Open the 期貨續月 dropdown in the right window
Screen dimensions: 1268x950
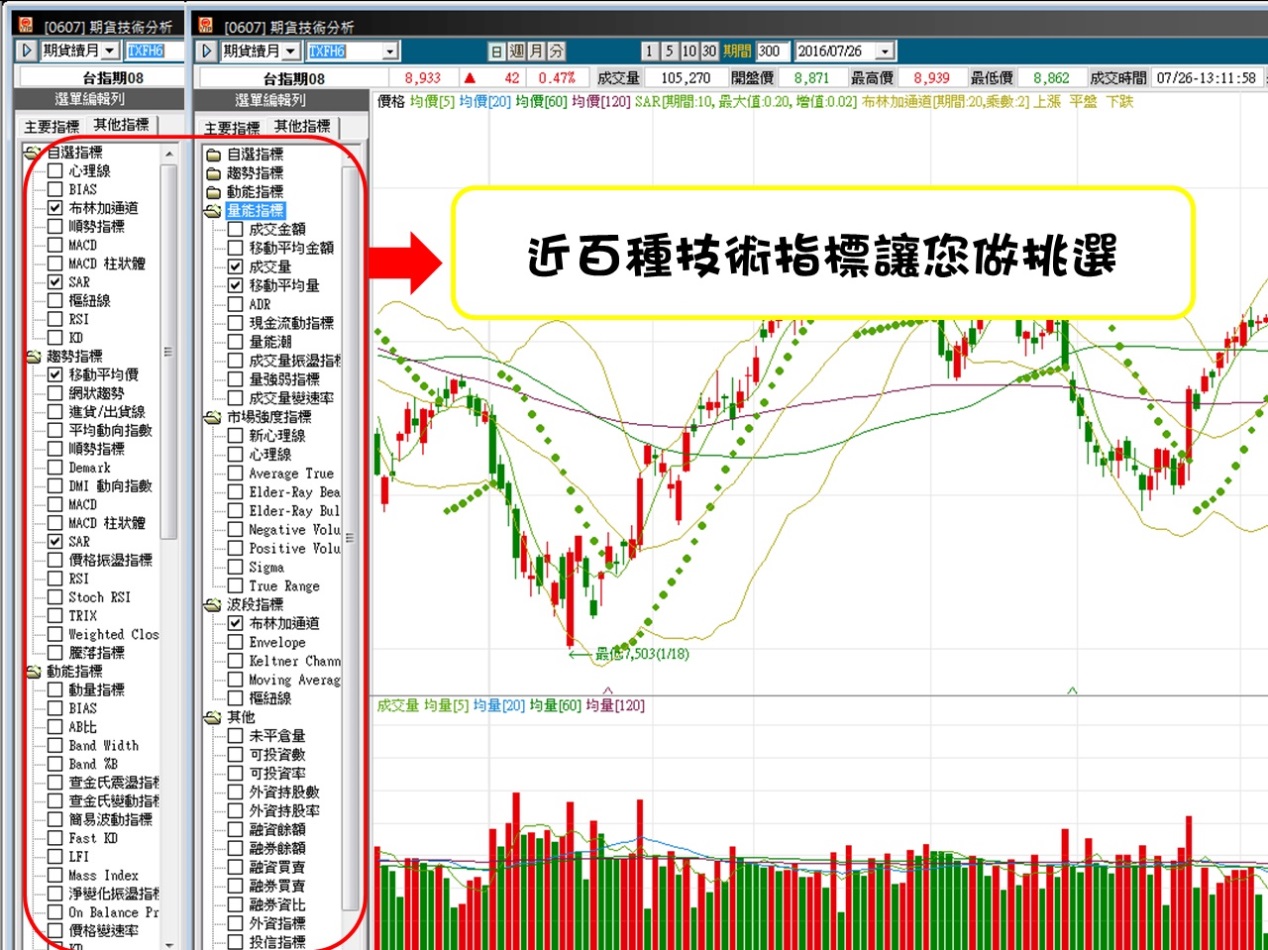tap(291, 51)
